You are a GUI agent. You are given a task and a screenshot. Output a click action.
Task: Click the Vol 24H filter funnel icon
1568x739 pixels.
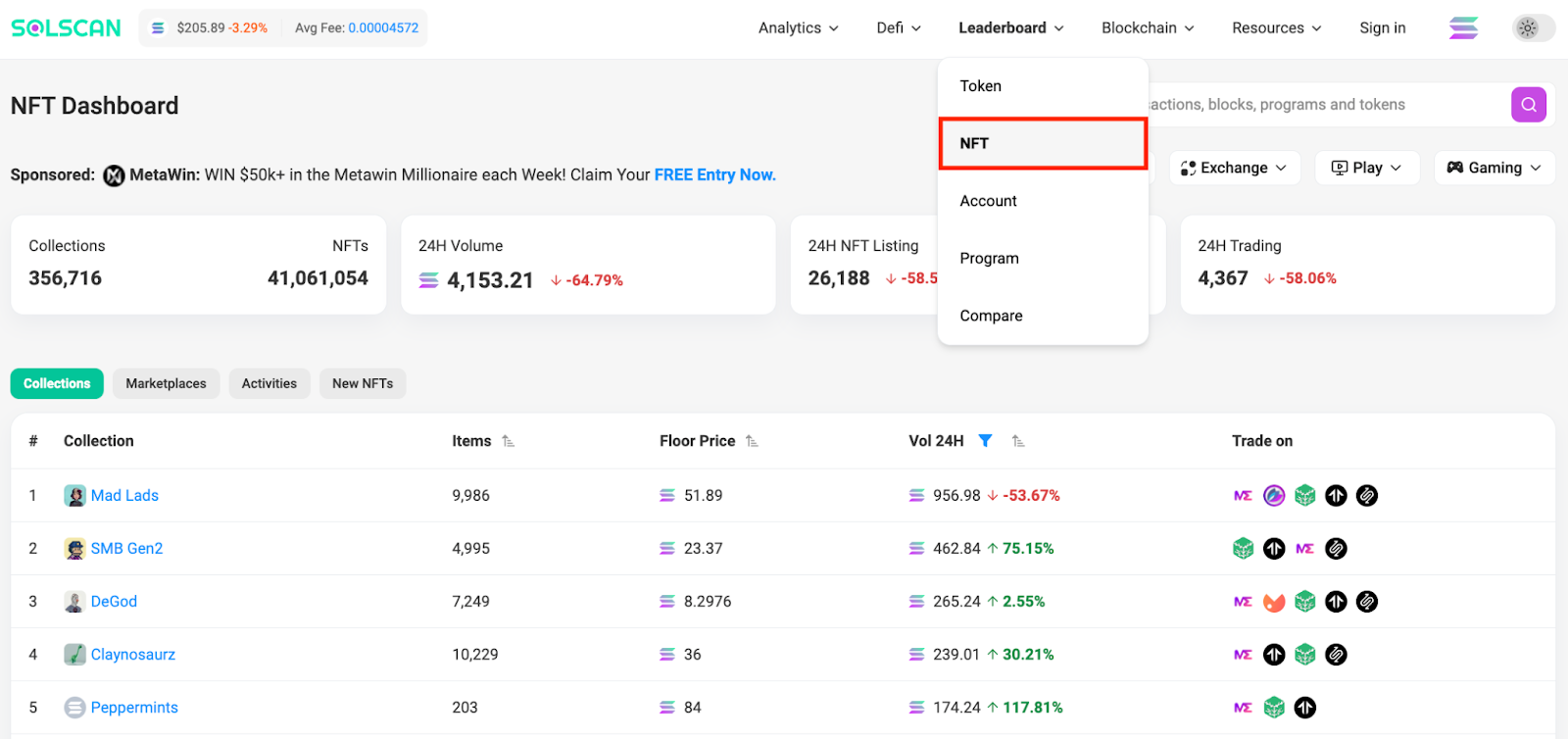[x=985, y=441]
